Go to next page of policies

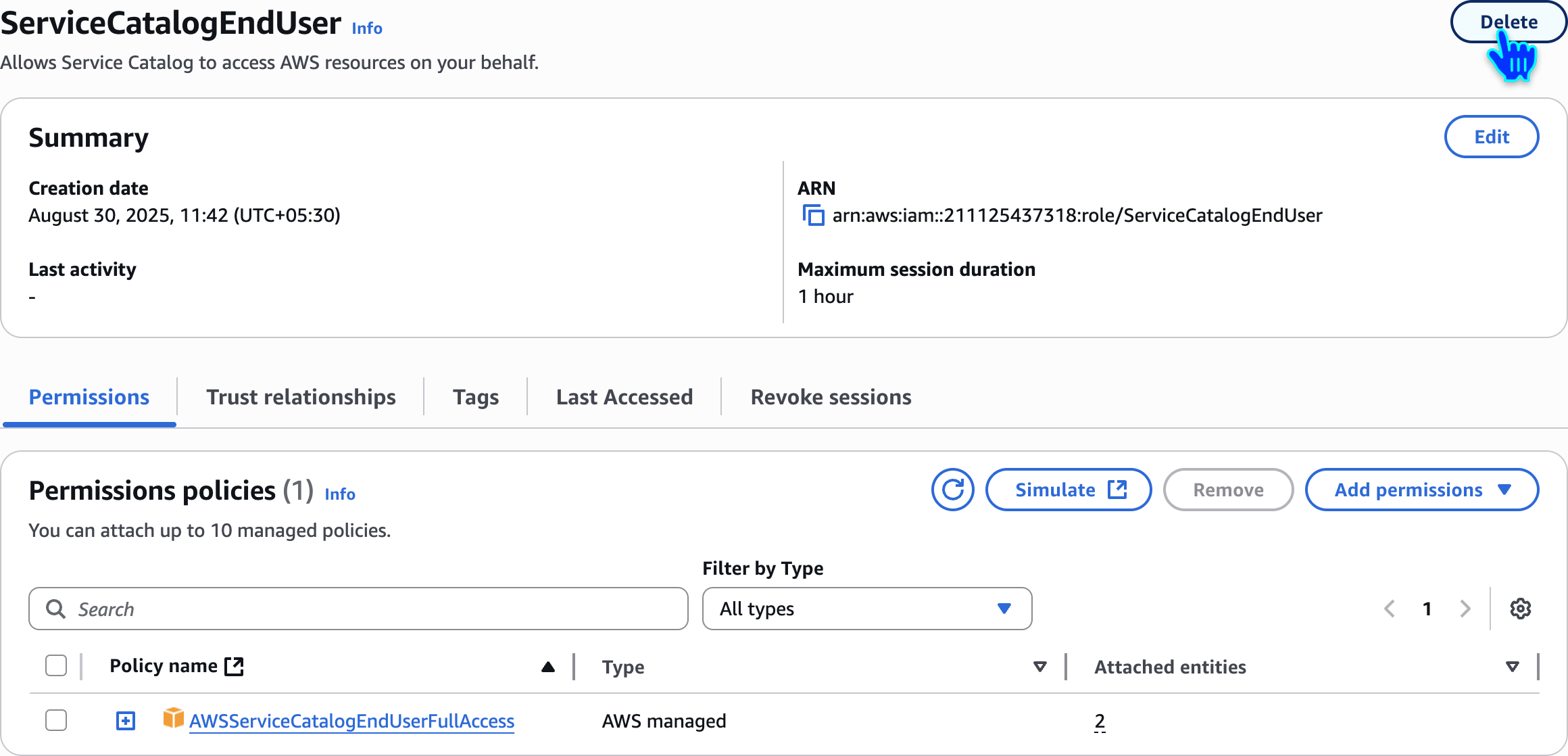click(x=1465, y=609)
